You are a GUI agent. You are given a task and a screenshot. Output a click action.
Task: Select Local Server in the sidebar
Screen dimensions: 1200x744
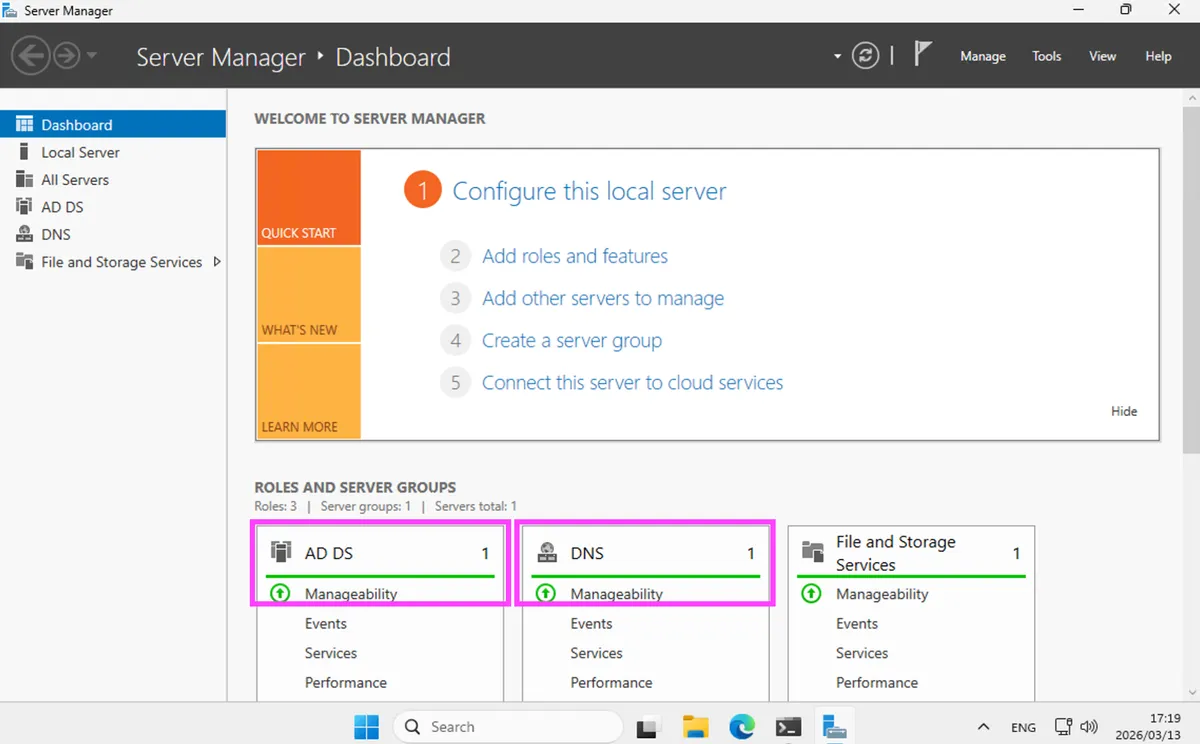click(x=80, y=152)
